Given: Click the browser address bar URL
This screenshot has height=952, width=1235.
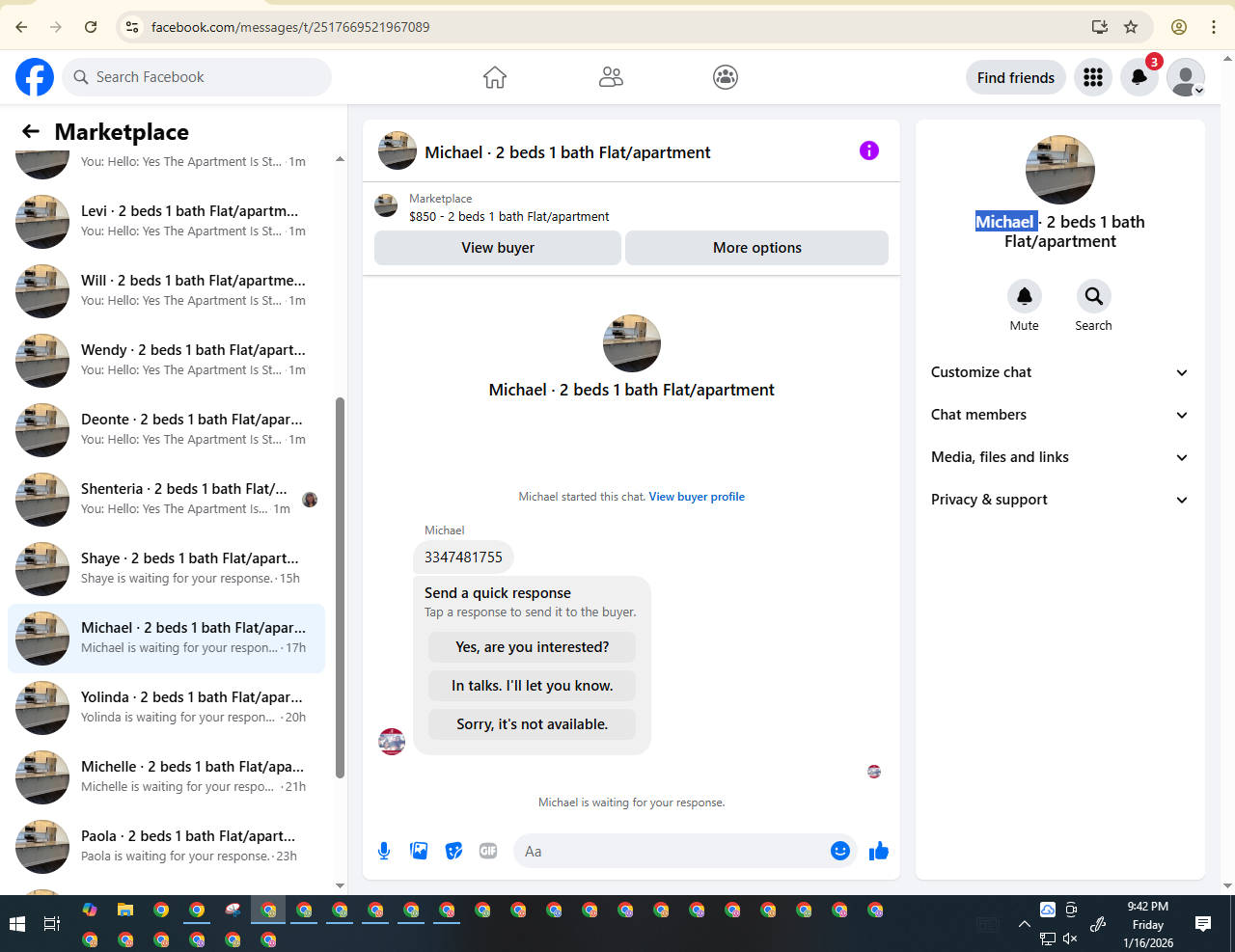Looking at the screenshot, I should 290,27.
